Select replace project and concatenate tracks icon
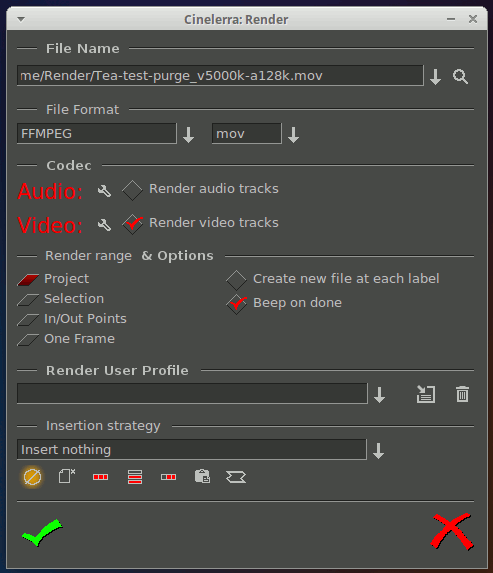This screenshot has width=493, height=573. point(101,477)
